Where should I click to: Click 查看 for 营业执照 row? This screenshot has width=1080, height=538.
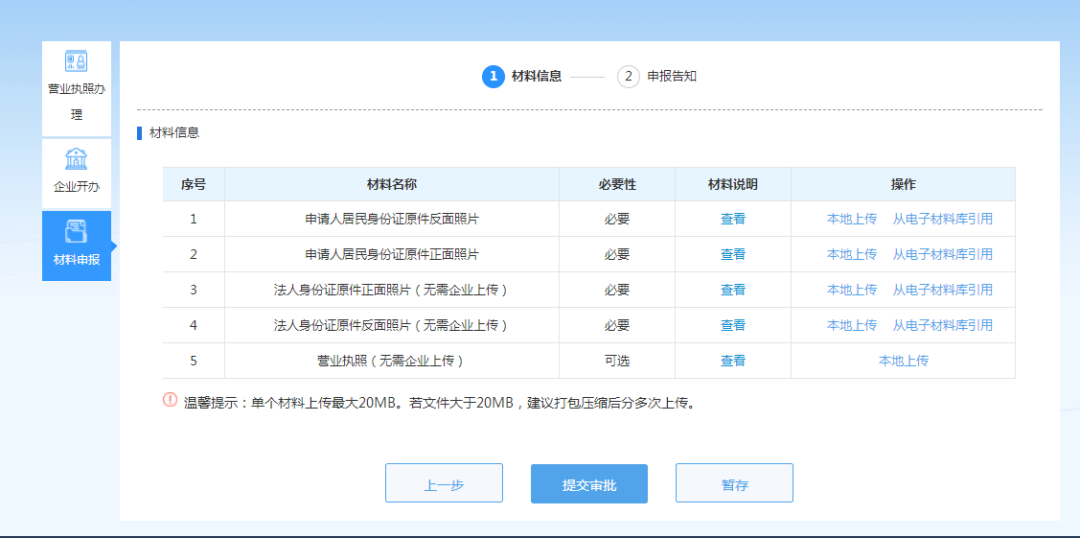click(x=733, y=360)
